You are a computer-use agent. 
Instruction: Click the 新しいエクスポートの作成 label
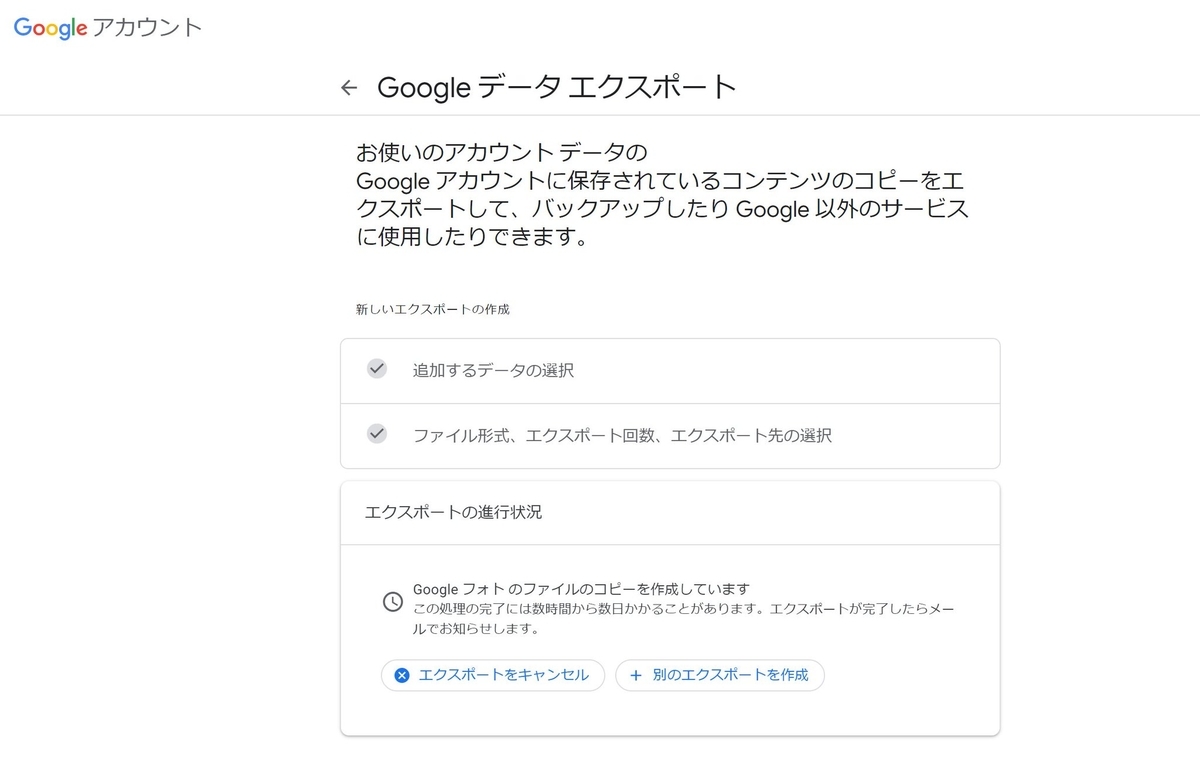tap(433, 310)
